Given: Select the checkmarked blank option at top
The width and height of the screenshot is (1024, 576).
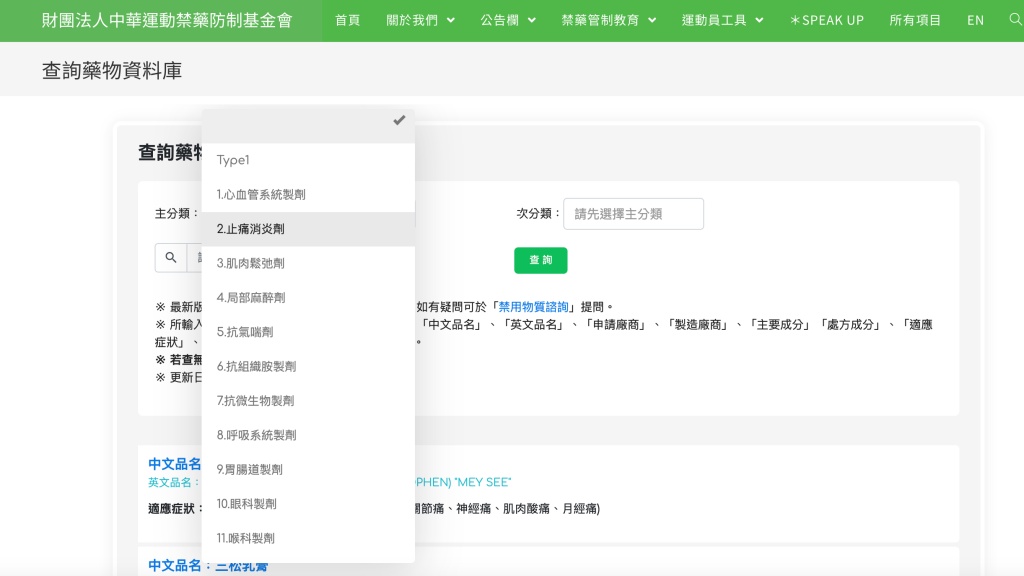Looking at the screenshot, I should pyautogui.click(x=308, y=121).
